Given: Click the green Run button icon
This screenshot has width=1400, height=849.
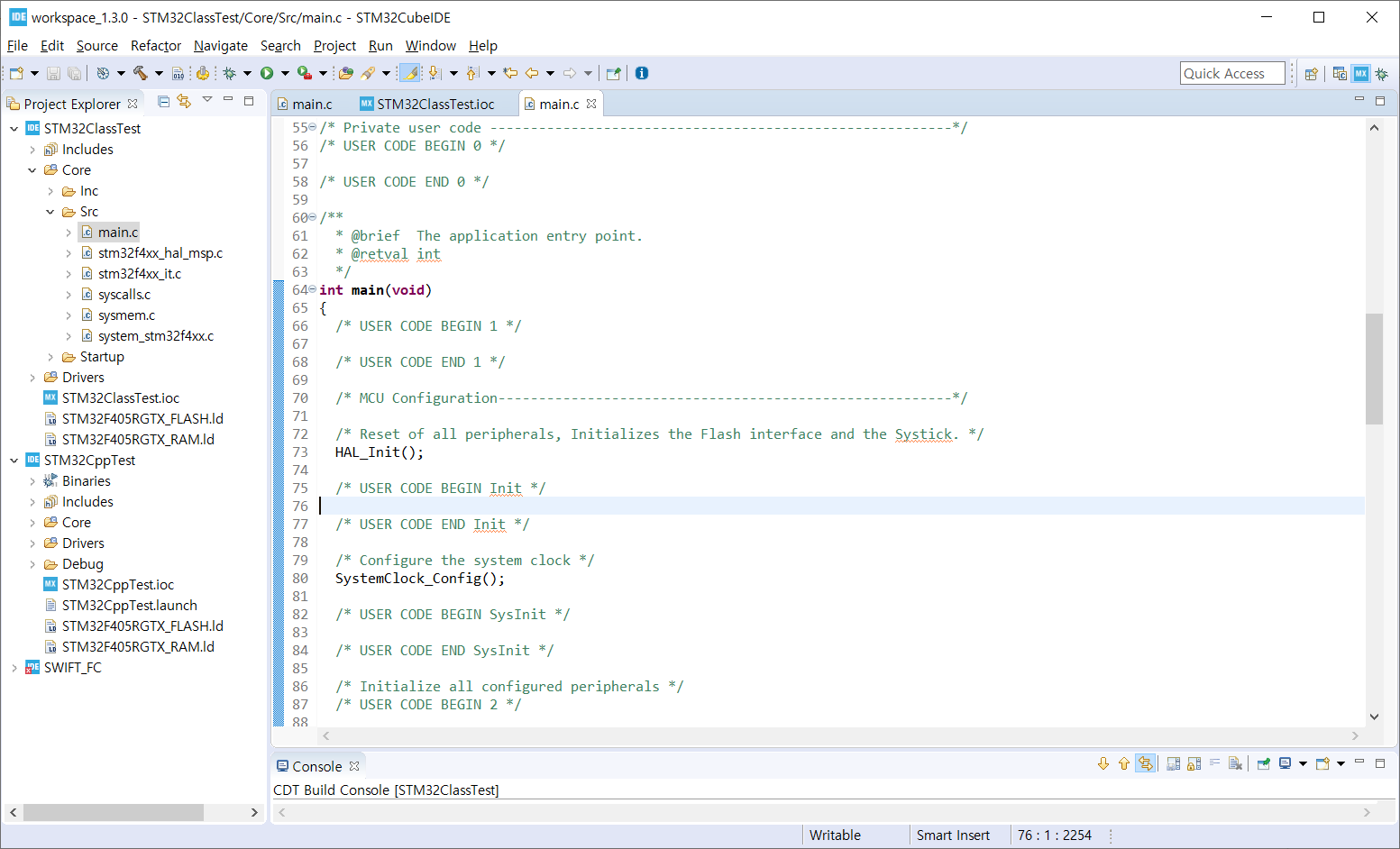Looking at the screenshot, I should point(267,73).
